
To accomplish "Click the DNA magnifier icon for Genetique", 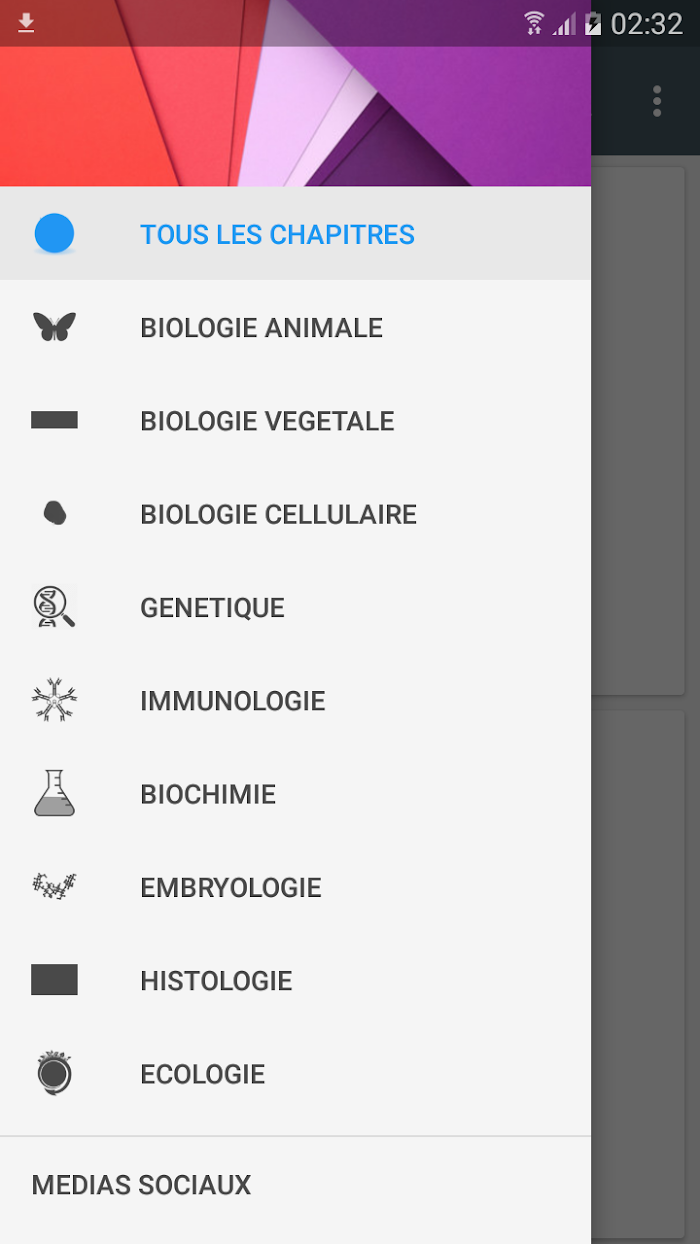I will pyautogui.click(x=54, y=607).
